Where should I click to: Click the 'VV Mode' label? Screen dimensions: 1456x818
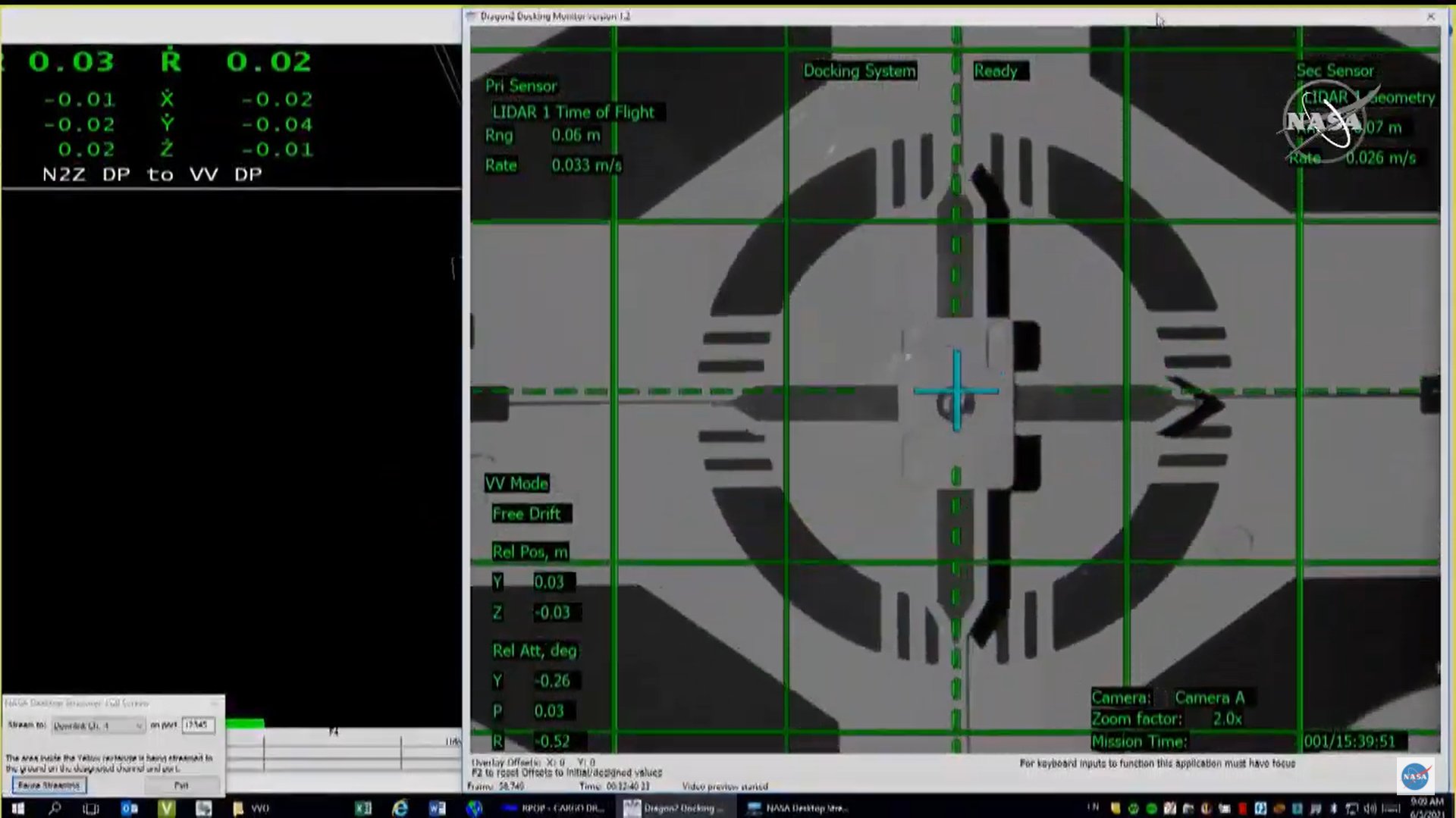516,483
